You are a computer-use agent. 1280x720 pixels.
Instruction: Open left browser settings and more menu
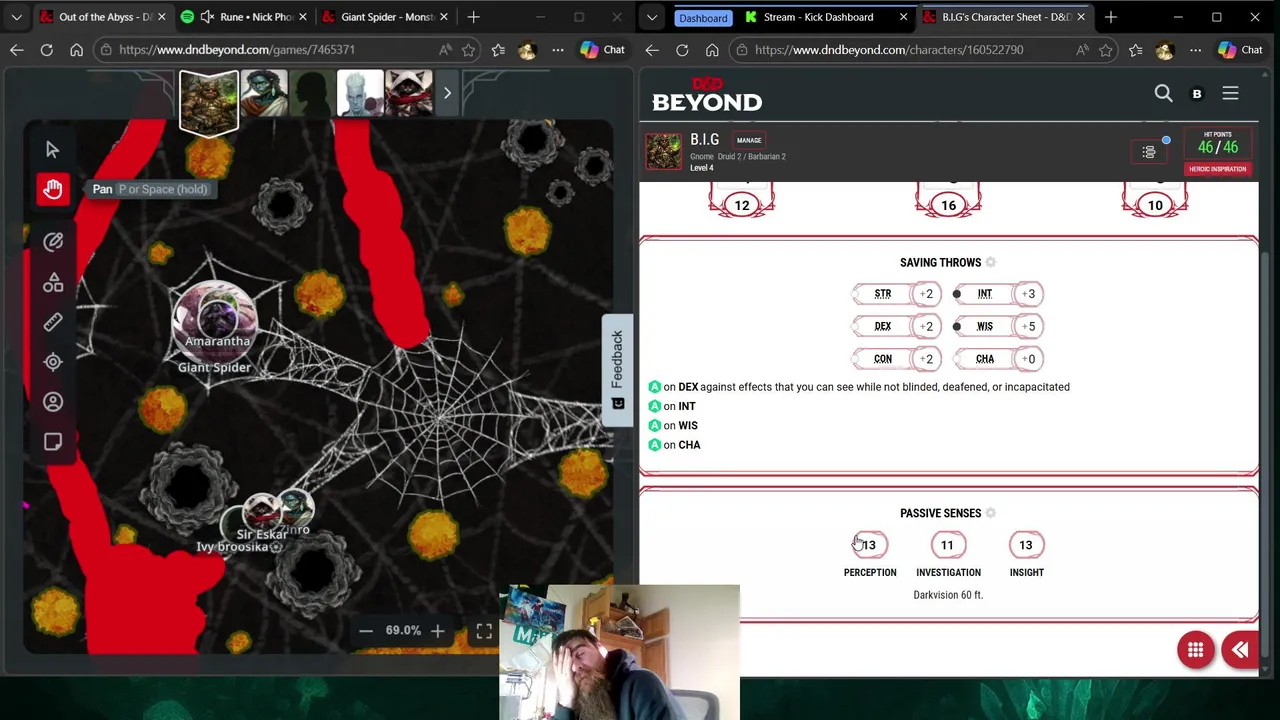pyautogui.click(x=558, y=50)
